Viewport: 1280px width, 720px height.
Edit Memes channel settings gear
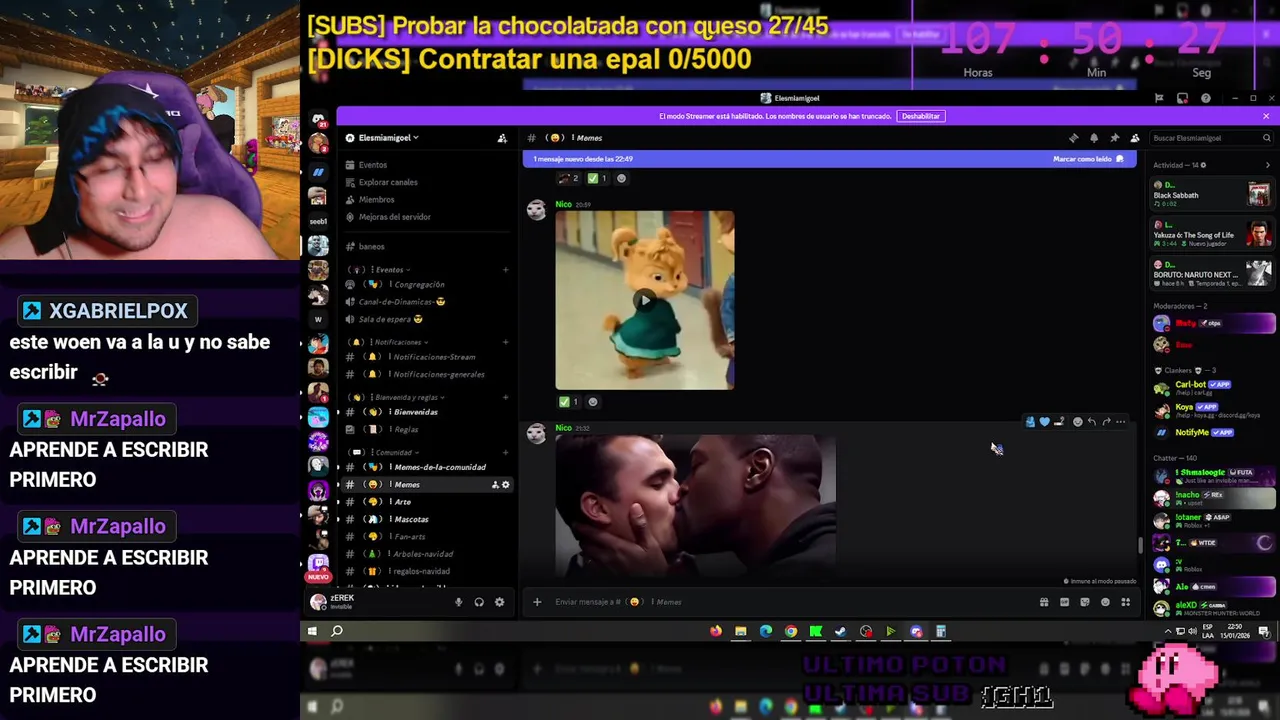click(x=505, y=485)
